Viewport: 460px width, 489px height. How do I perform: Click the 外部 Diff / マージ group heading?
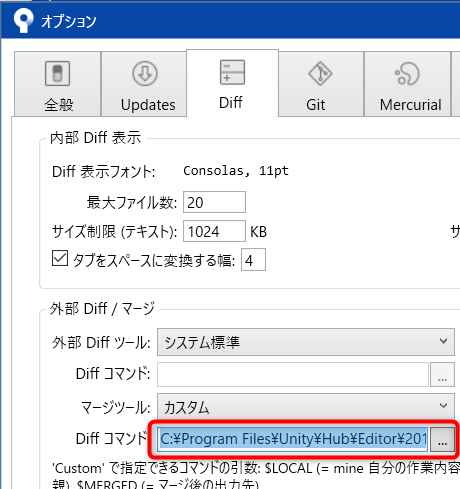[102, 308]
